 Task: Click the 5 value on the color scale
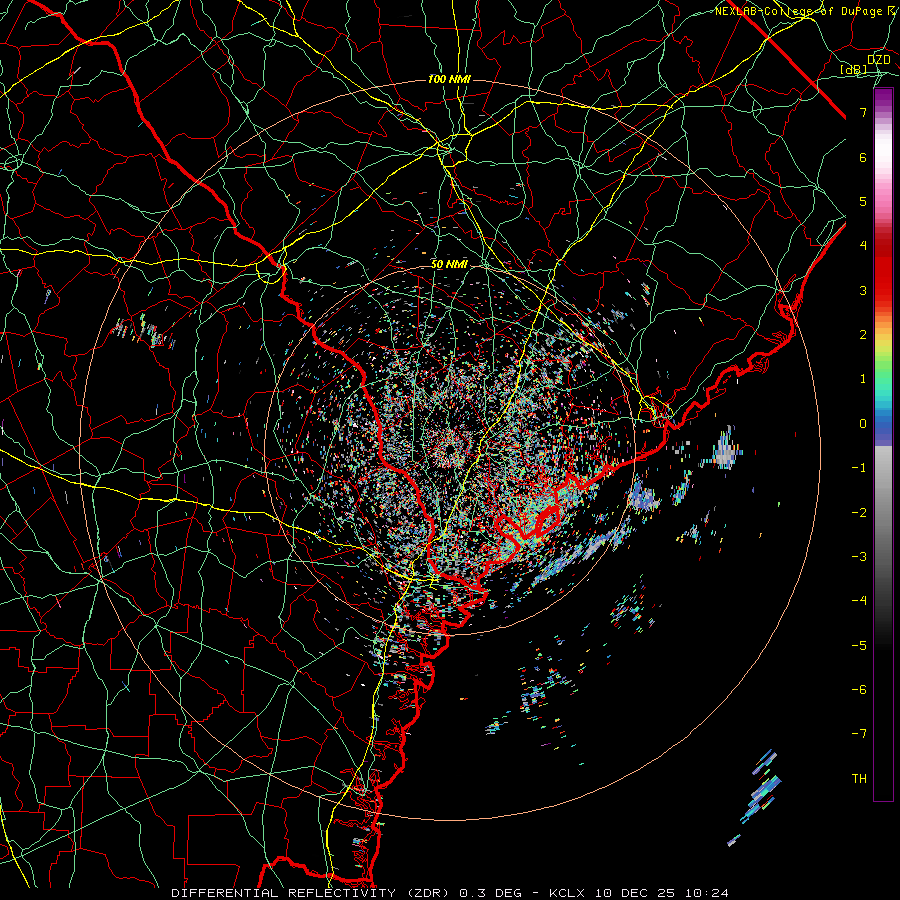coord(863,201)
